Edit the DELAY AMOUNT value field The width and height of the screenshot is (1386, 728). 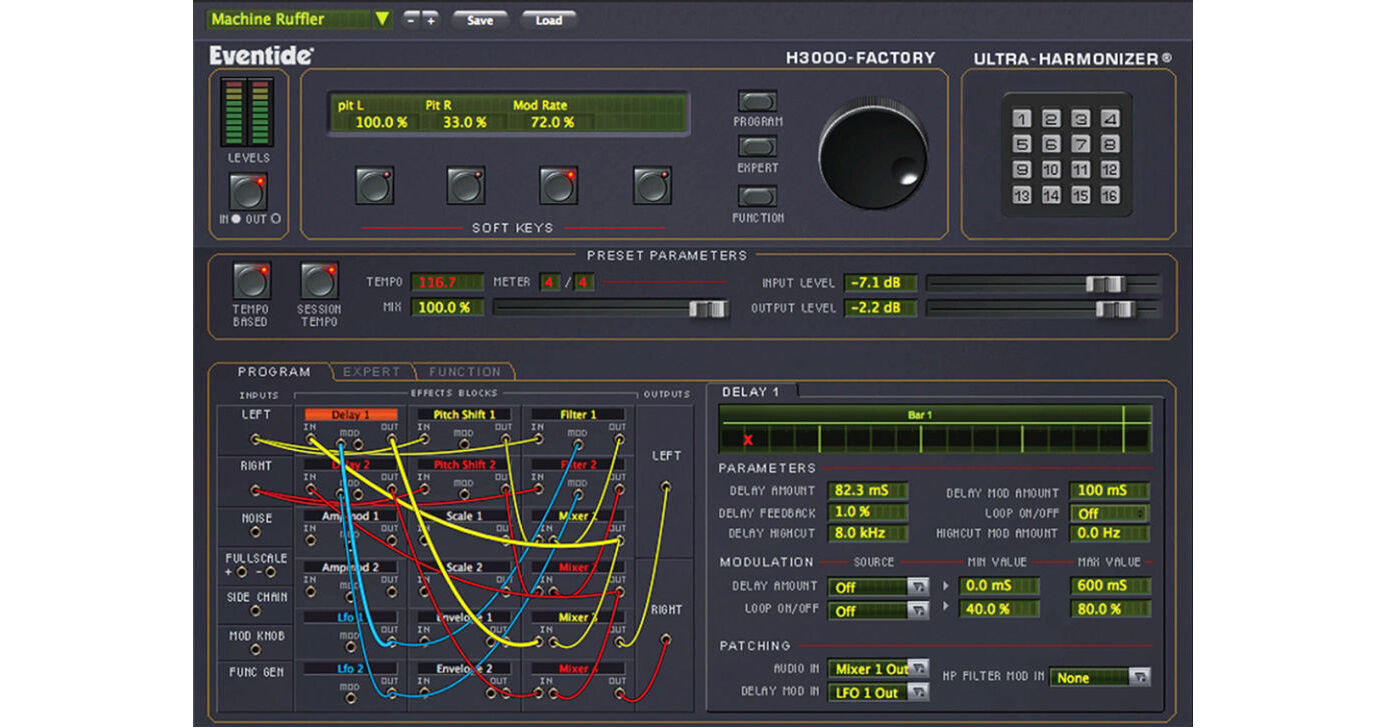(x=866, y=490)
